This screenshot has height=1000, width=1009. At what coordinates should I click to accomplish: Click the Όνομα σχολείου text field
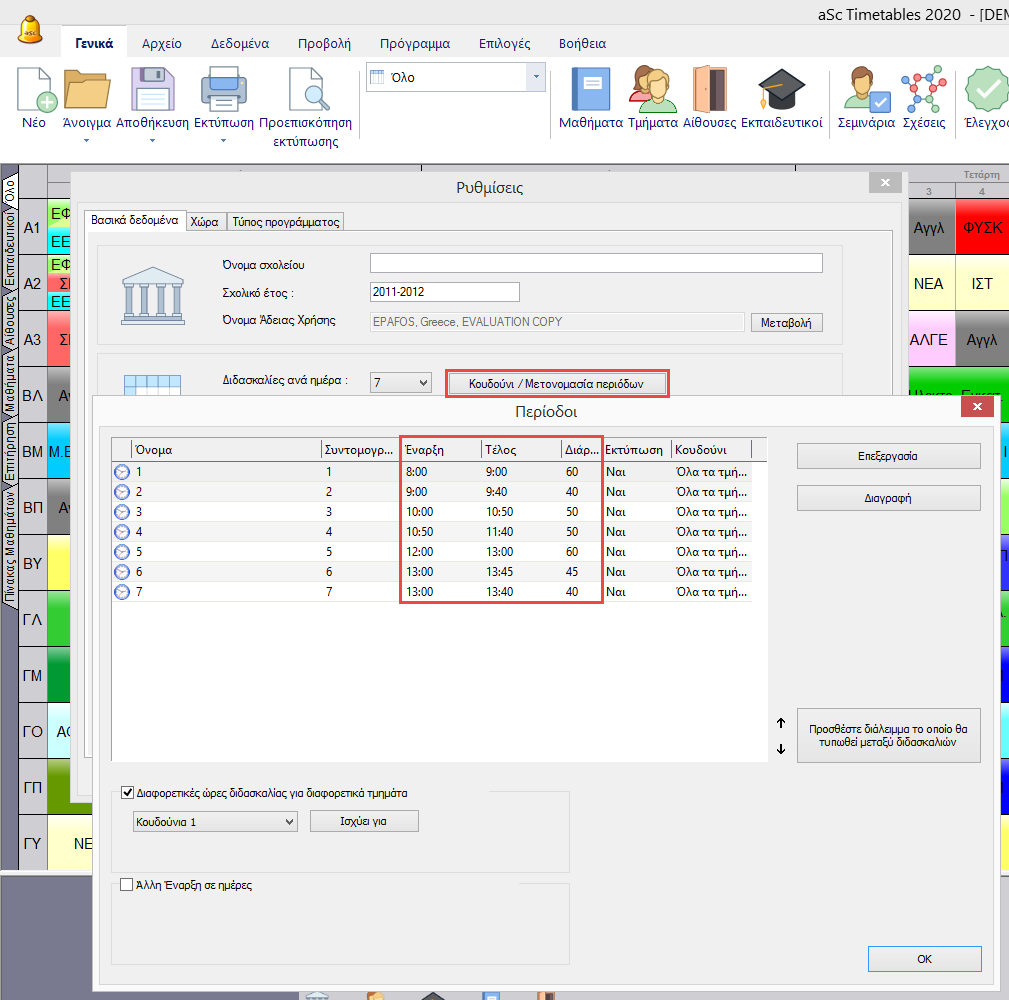(x=596, y=264)
